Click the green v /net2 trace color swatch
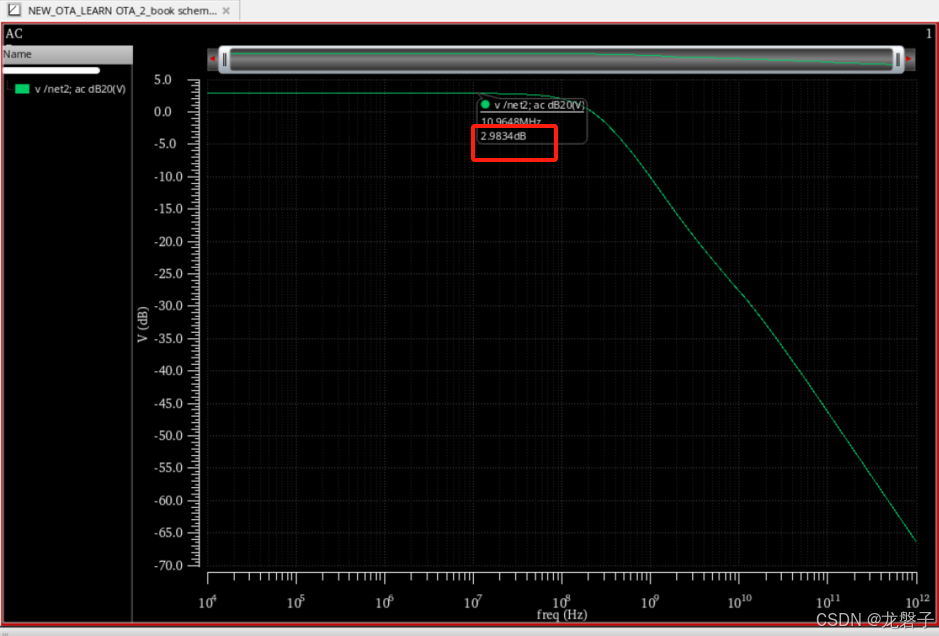939x636 pixels. [22, 89]
